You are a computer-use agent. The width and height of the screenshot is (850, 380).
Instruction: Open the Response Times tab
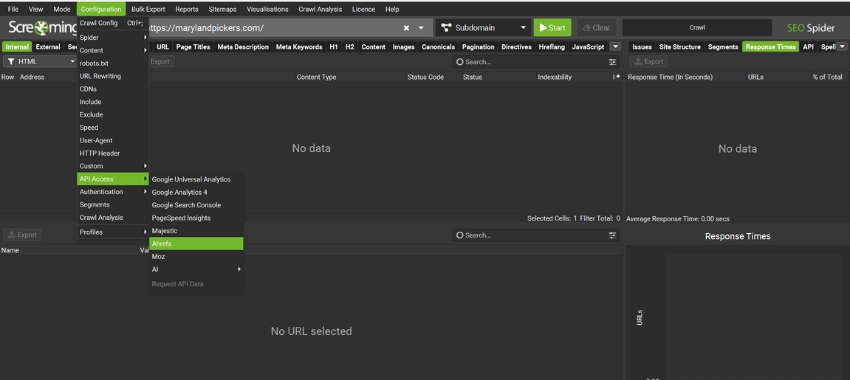tap(771, 47)
